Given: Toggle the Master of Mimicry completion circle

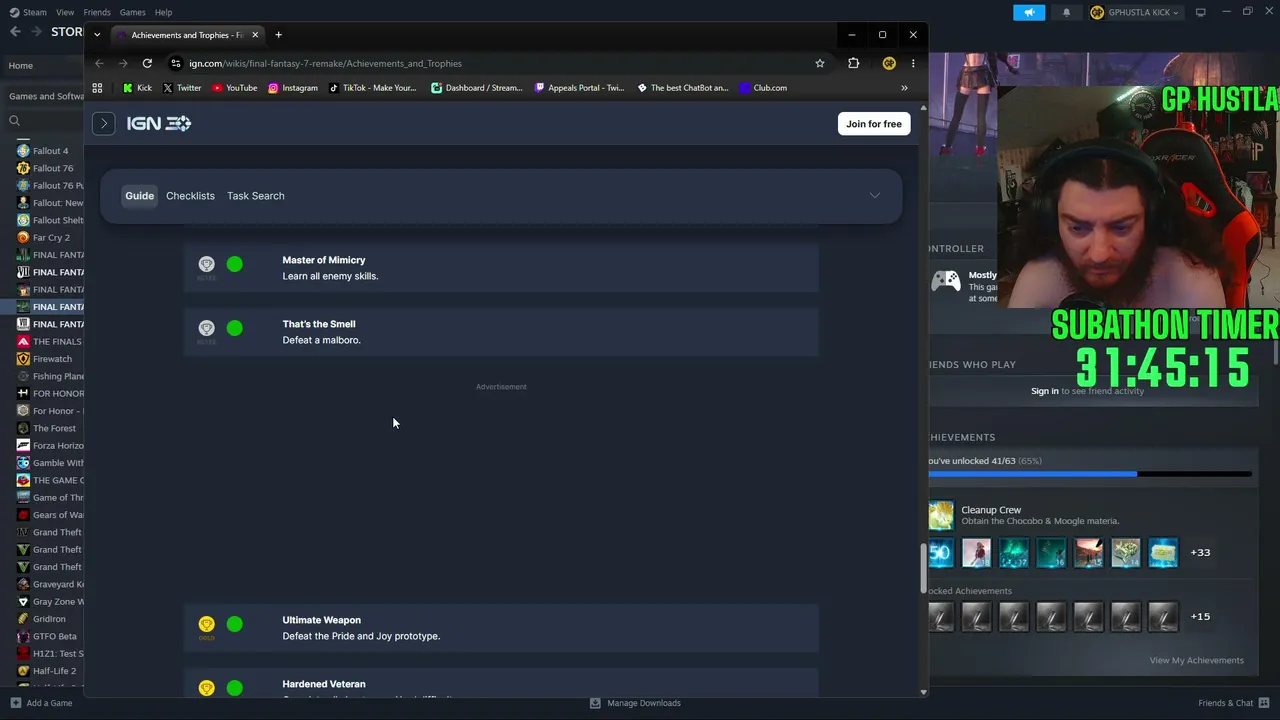Looking at the screenshot, I should click(234, 264).
